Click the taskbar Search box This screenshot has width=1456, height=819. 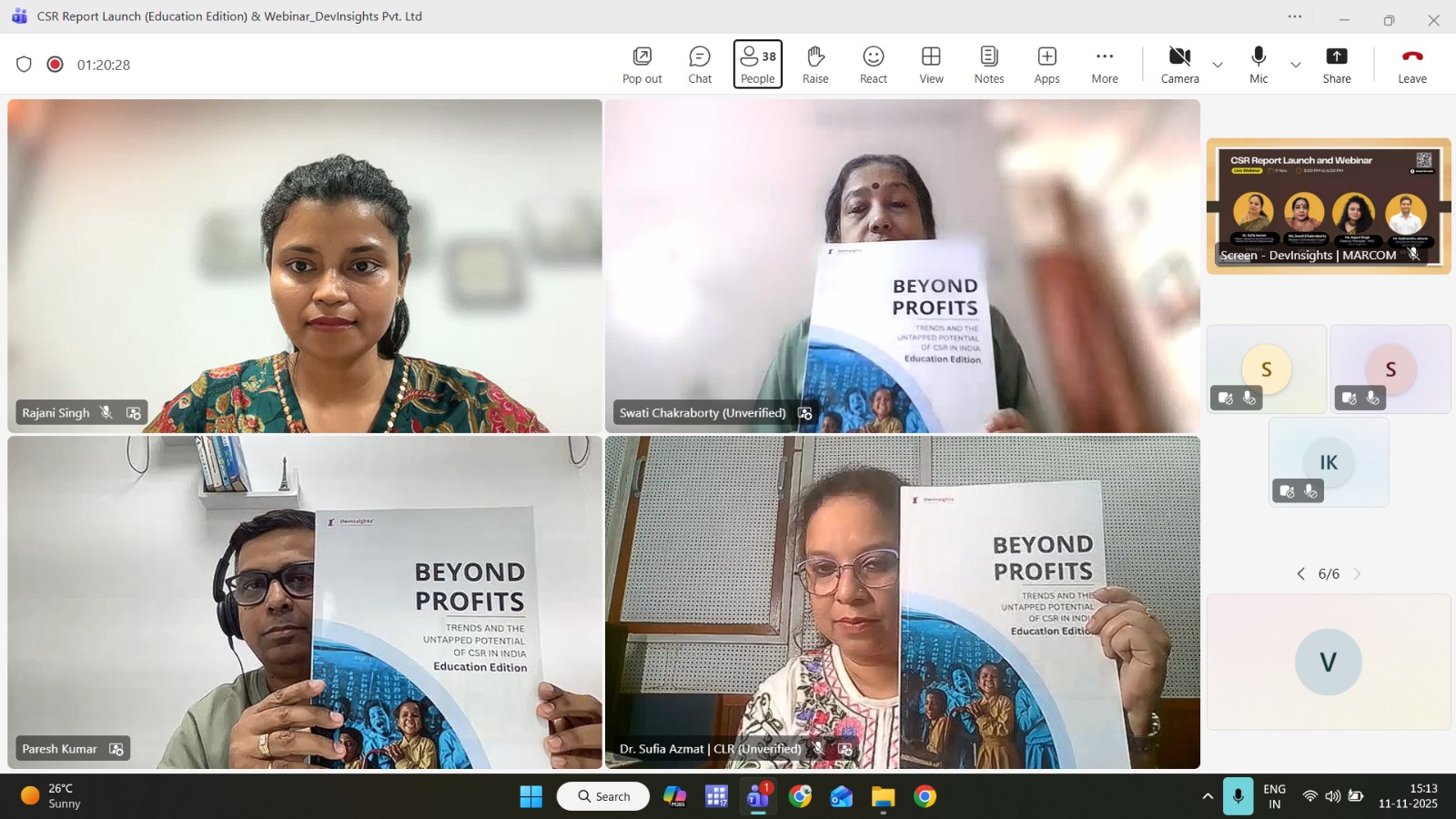click(603, 796)
